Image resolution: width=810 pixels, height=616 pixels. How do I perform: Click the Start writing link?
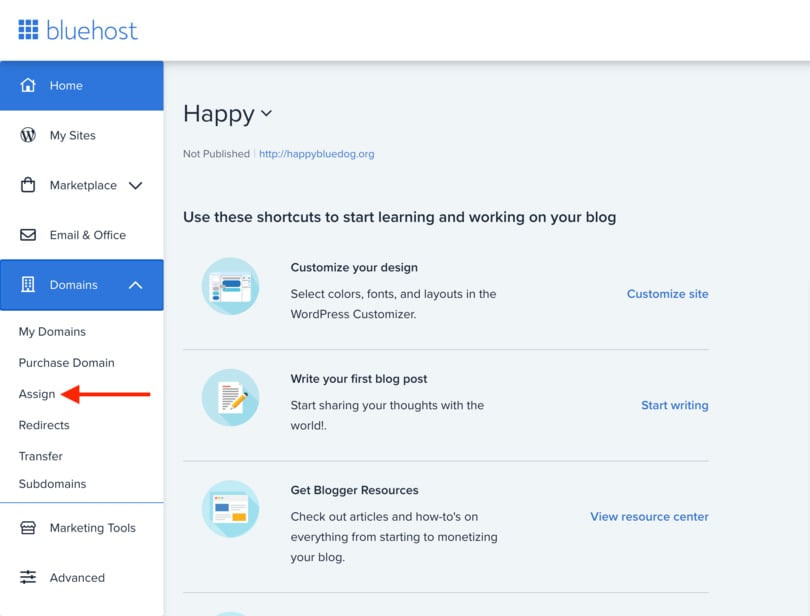675,405
